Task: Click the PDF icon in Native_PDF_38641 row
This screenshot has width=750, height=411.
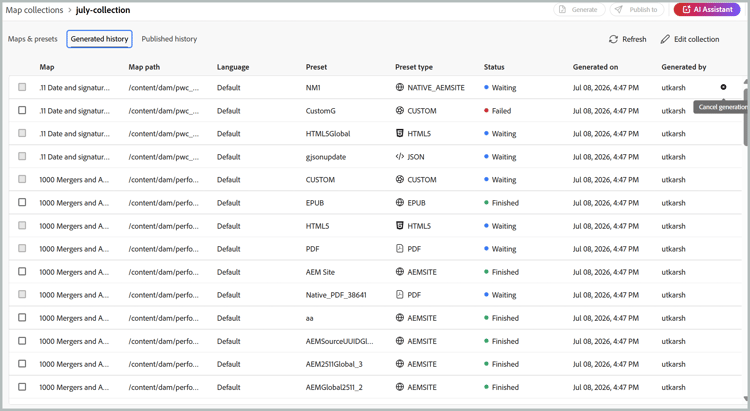Action: pos(400,295)
